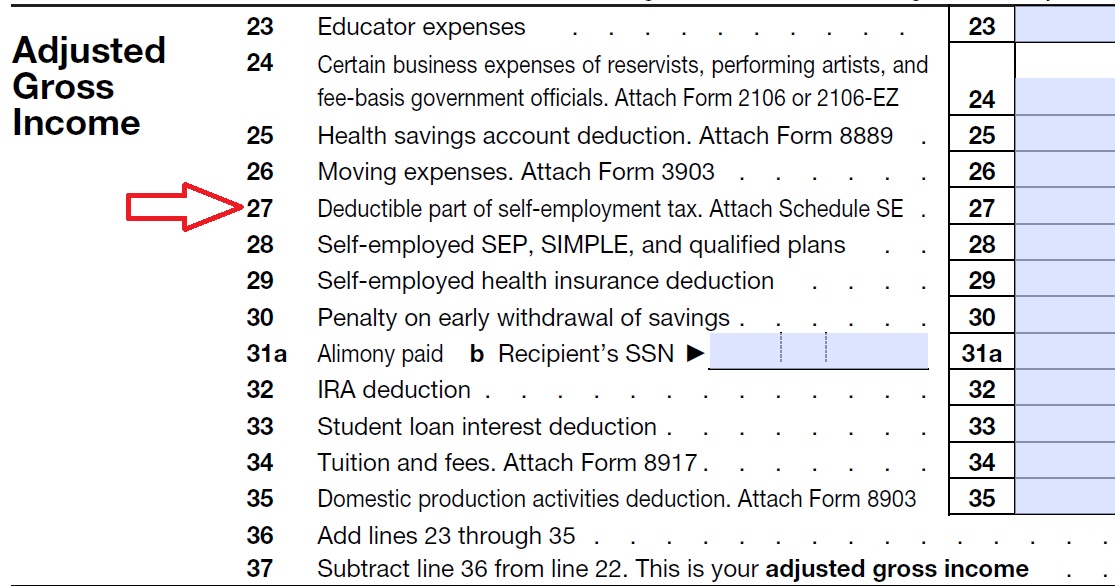
Task: Select the line 24 business expenses amount field
Action: [x=1065, y=96]
